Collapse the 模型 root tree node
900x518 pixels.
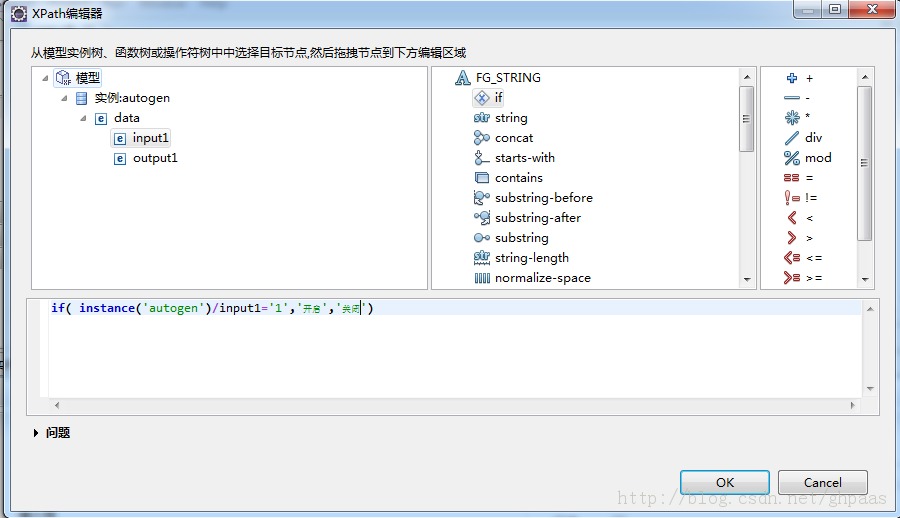coord(46,78)
